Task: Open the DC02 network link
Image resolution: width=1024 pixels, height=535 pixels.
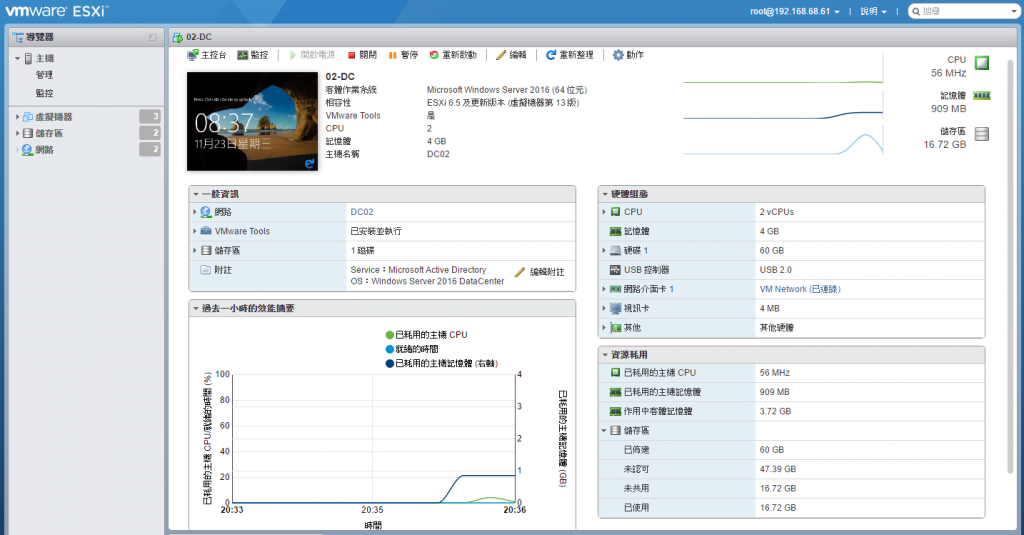Action: coord(362,212)
